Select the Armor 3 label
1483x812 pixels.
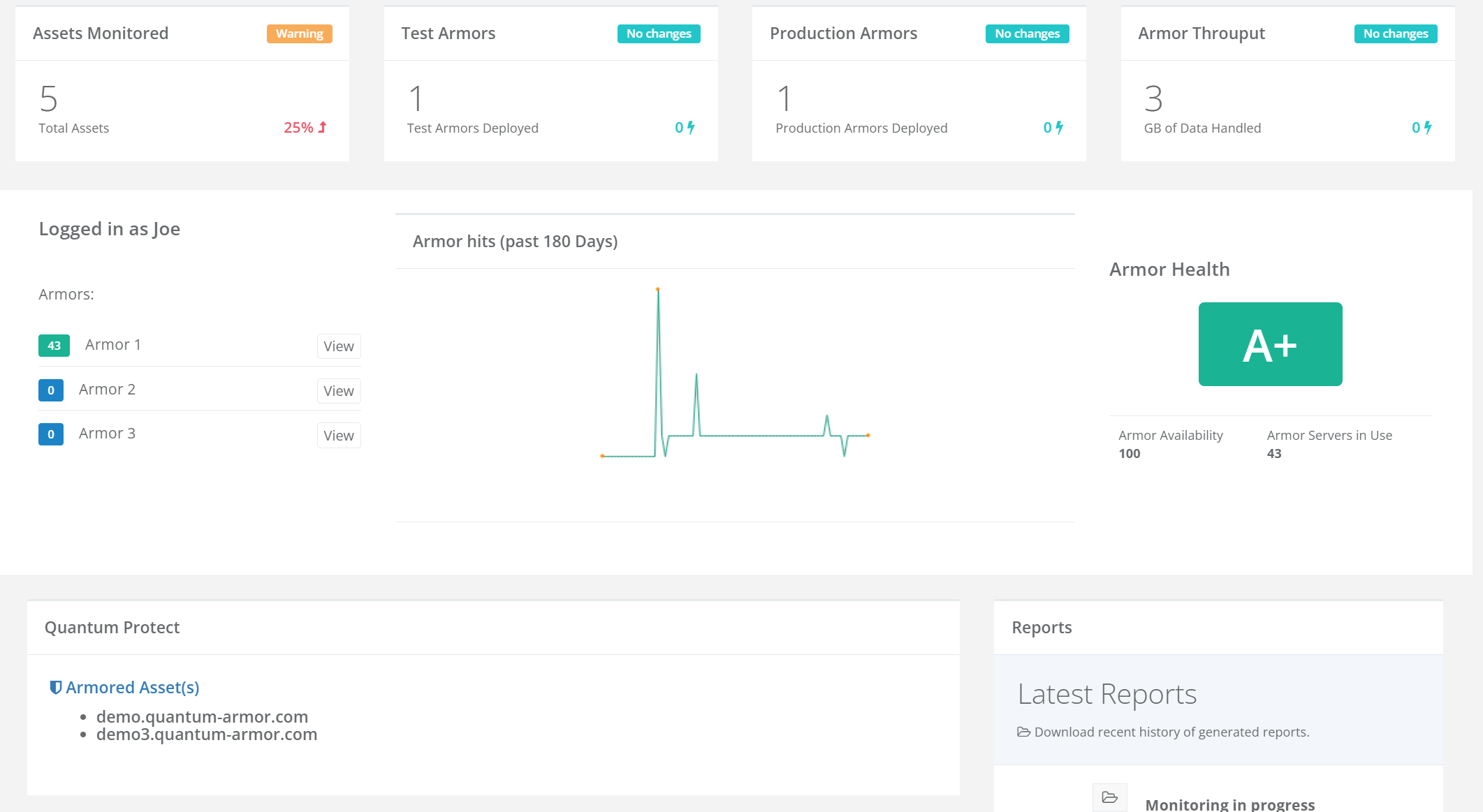107,433
